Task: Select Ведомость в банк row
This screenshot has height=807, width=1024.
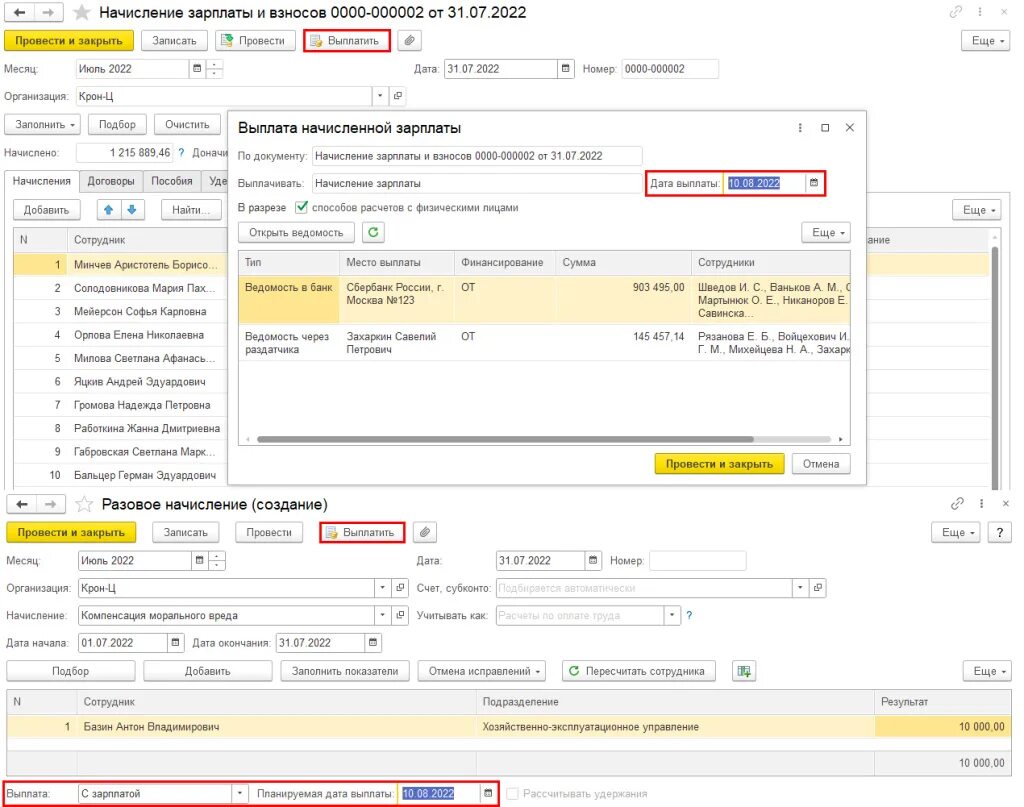Action: (544, 300)
